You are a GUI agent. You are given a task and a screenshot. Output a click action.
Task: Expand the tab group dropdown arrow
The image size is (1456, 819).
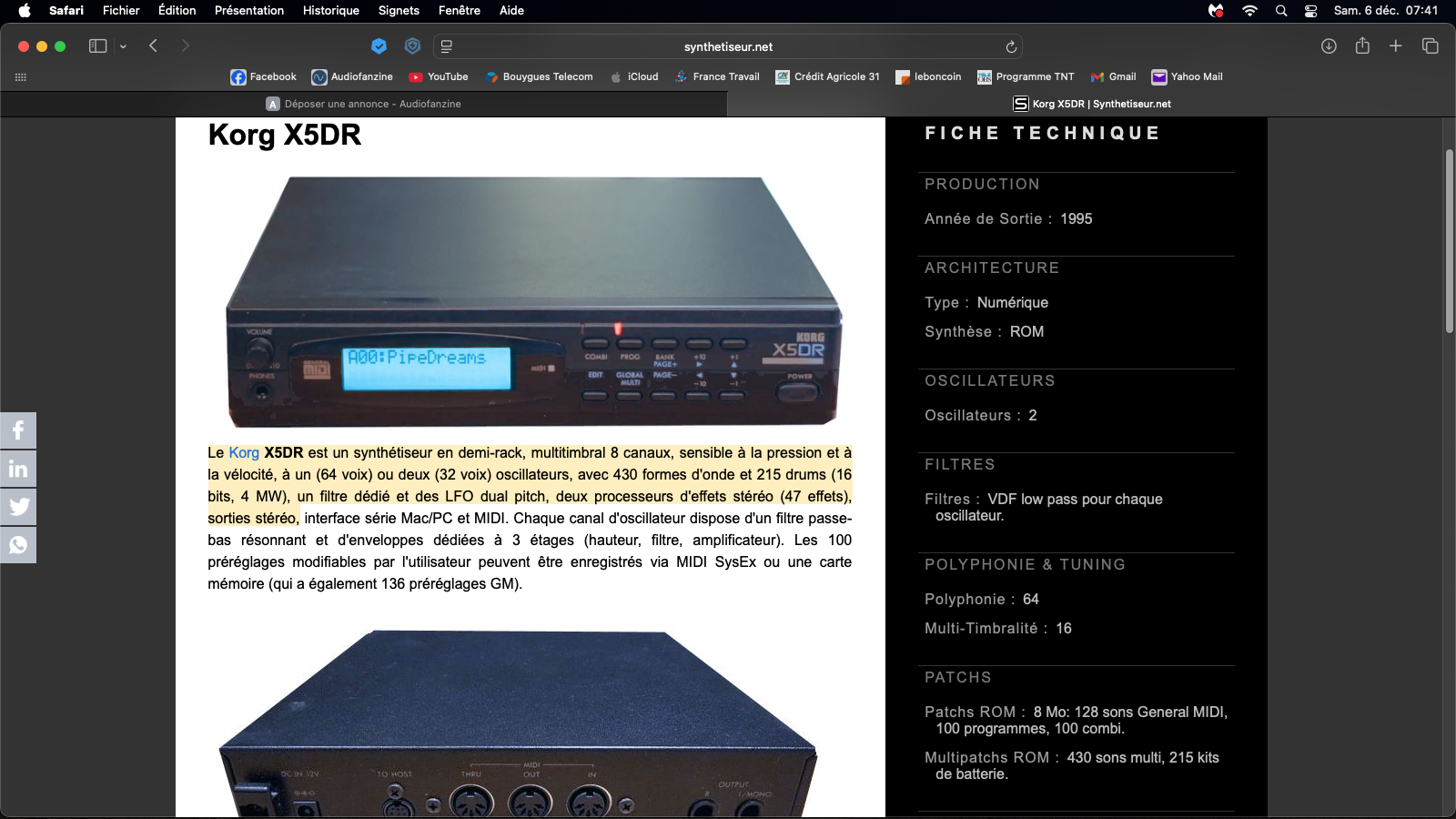point(123,46)
